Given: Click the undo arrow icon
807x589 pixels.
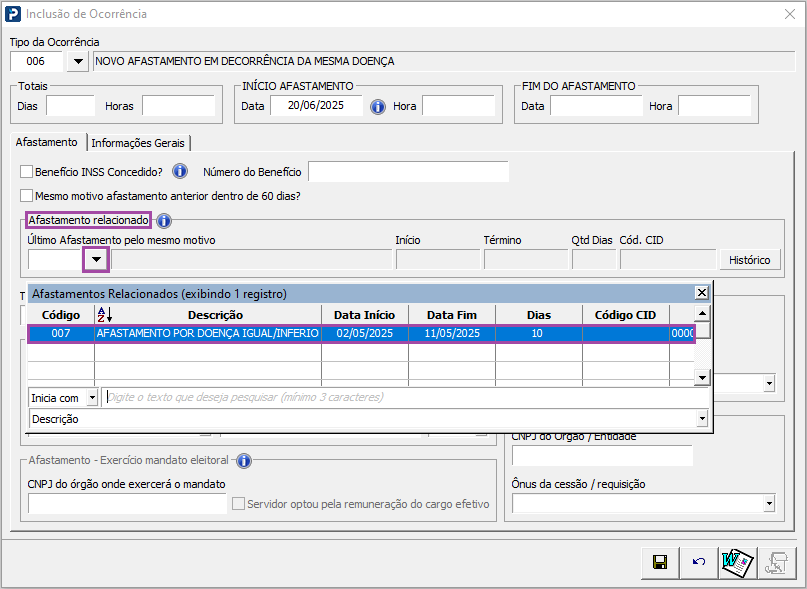Looking at the screenshot, I should pyautogui.click(x=699, y=562).
